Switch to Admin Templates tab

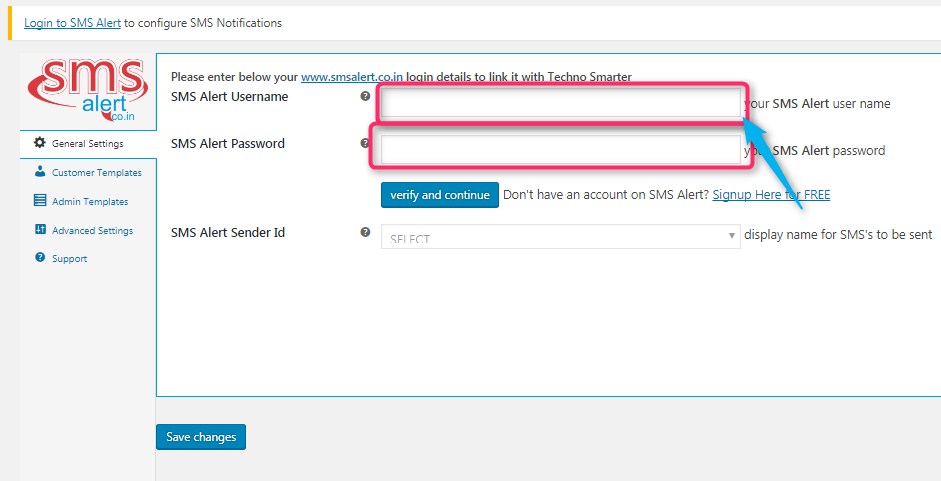coord(88,201)
